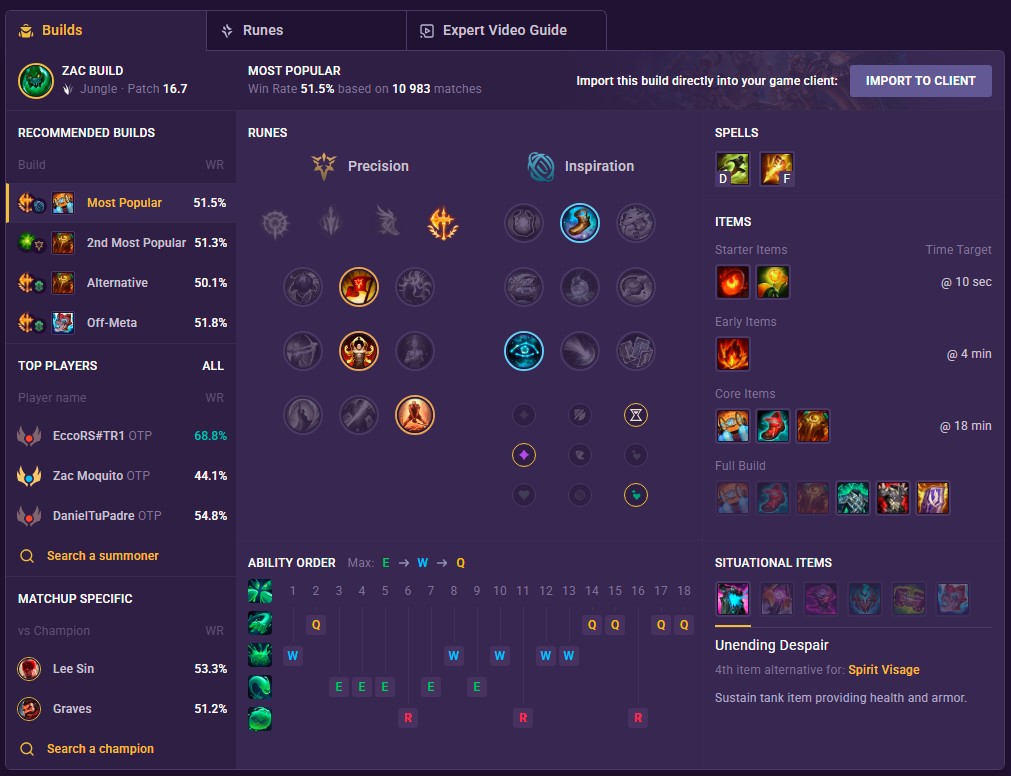Select the Magical Footwear rune icon
The image size is (1011, 776).
pos(580,223)
